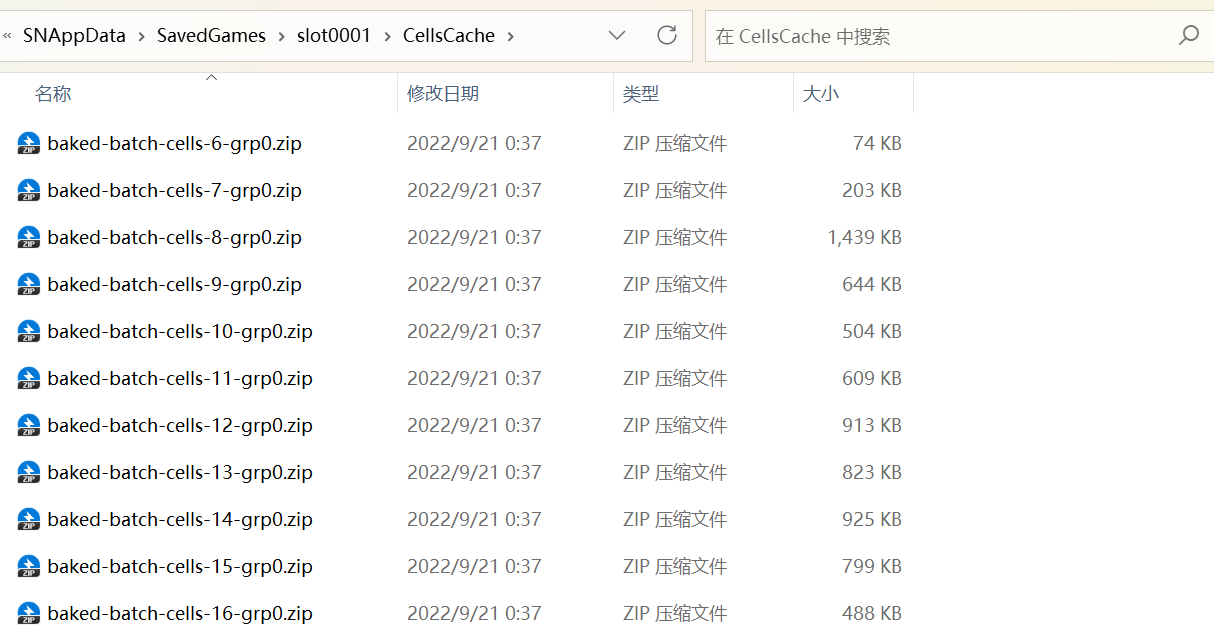Click the ZIP icon of baked-batch-cells-12-grp0.zip
Image resolution: width=1214 pixels, height=640 pixels.
point(28,426)
